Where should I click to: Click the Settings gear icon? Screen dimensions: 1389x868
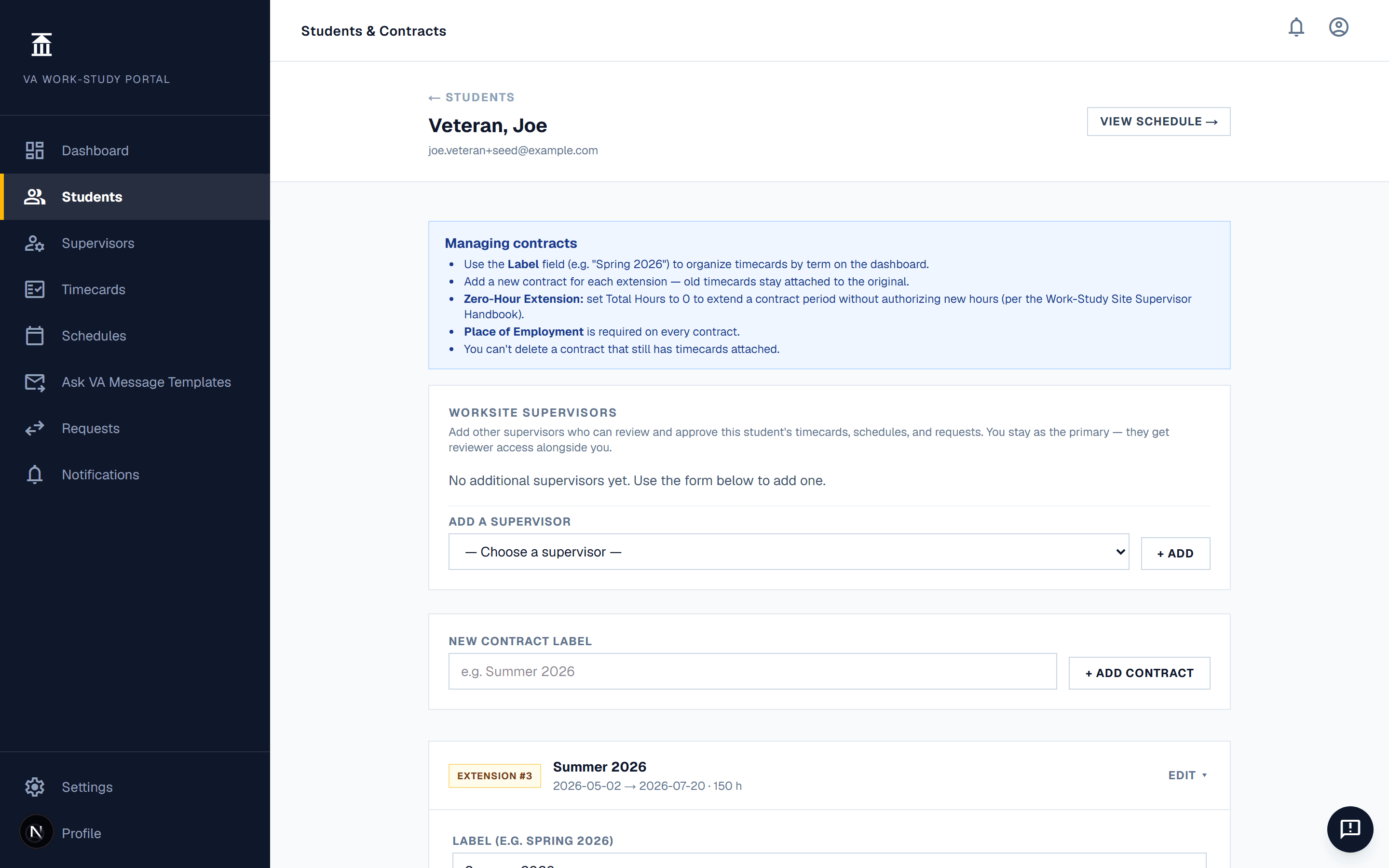point(34,787)
